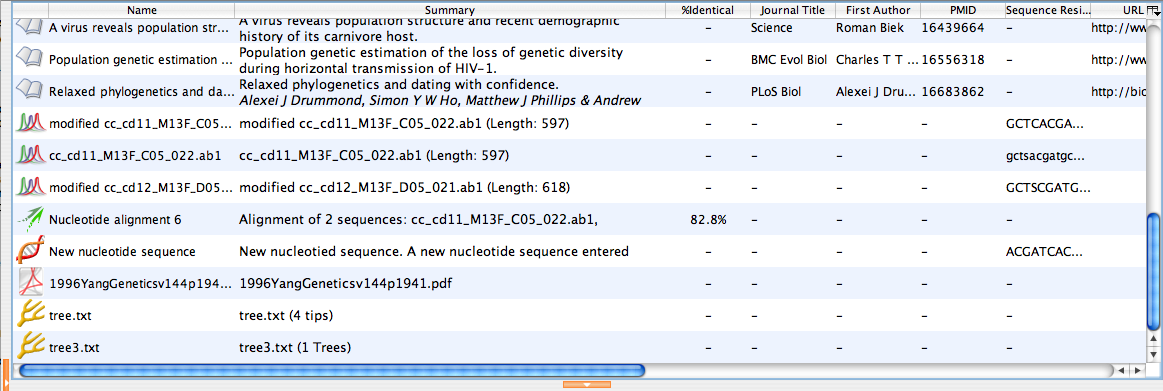1163x391 pixels.
Task: Click the horizontal scrollbar thumb
Action: tap(332, 369)
